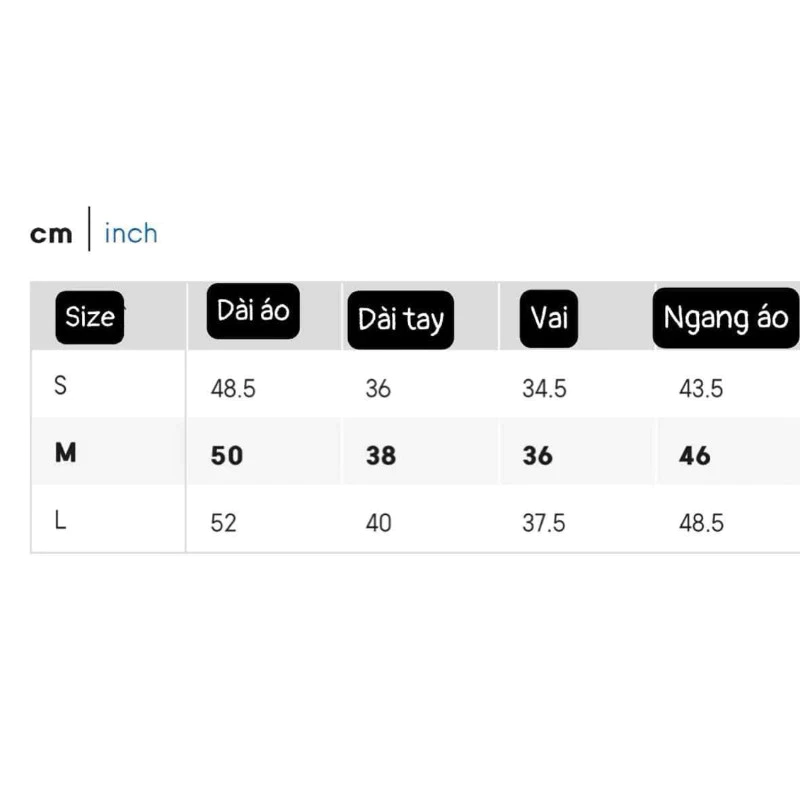800x800 pixels.
Task: Click the 34.5 shoulder value for size S
Action: click(x=544, y=388)
